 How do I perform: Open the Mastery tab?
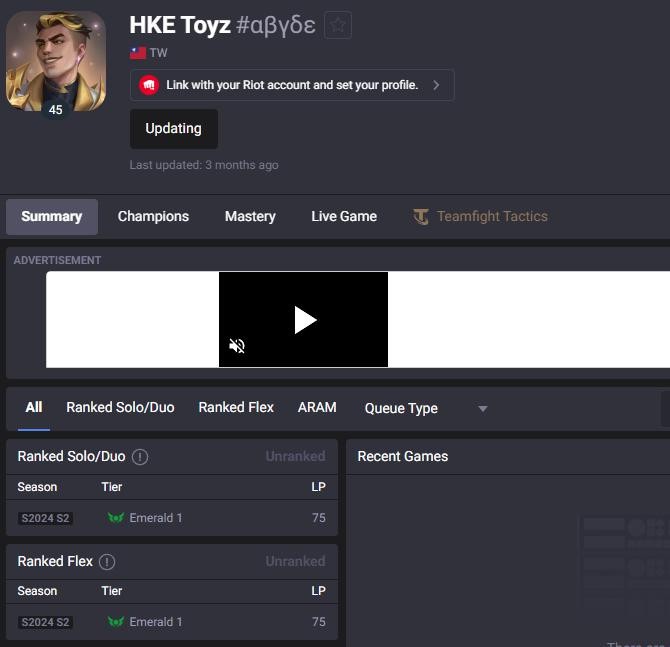point(250,217)
